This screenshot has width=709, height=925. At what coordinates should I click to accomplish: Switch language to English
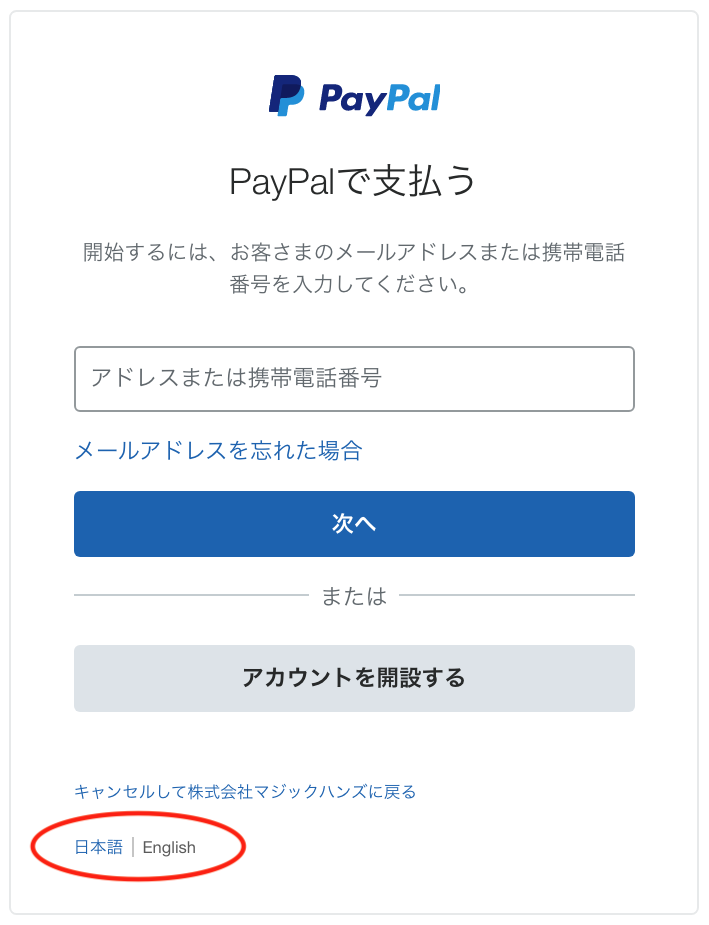pyautogui.click(x=169, y=848)
